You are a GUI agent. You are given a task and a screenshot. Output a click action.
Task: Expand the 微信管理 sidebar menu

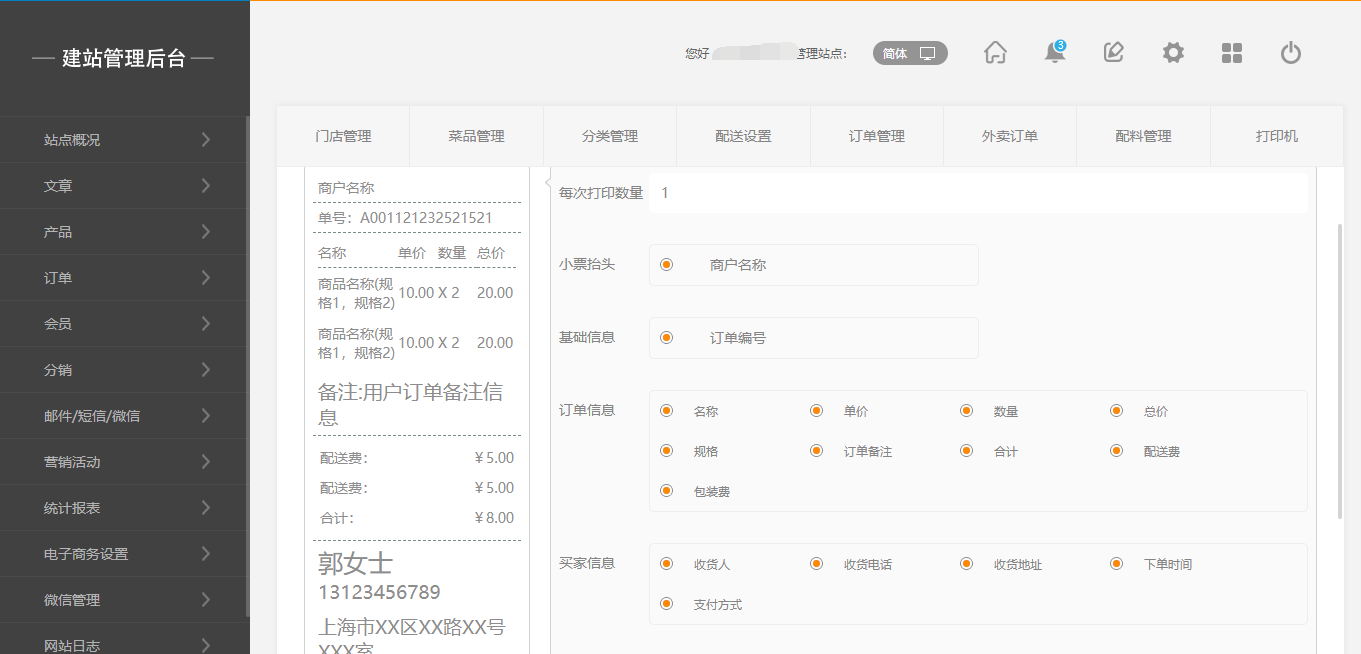(125, 600)
